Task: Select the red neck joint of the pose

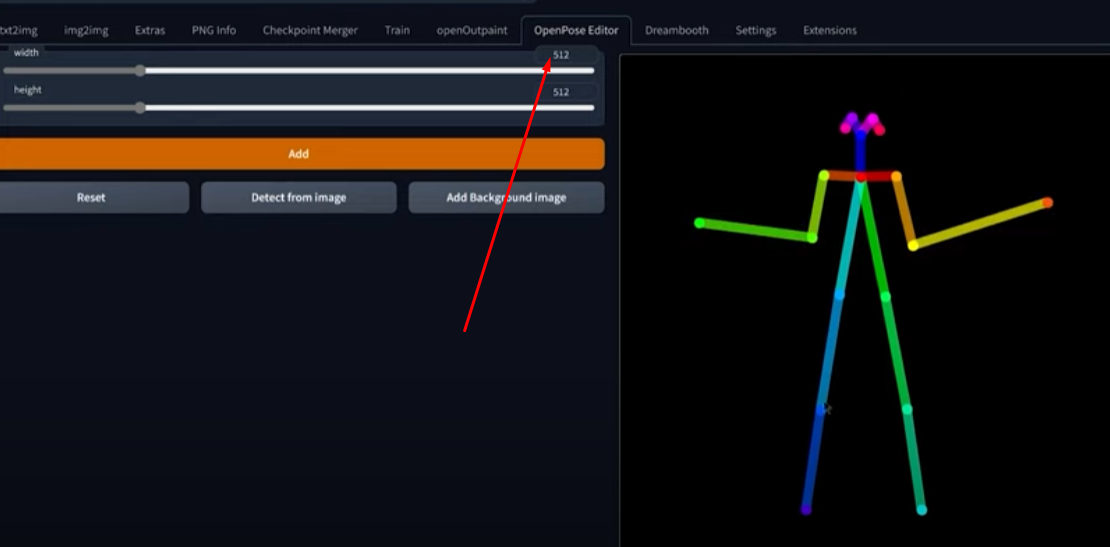Action: (861, 176)
